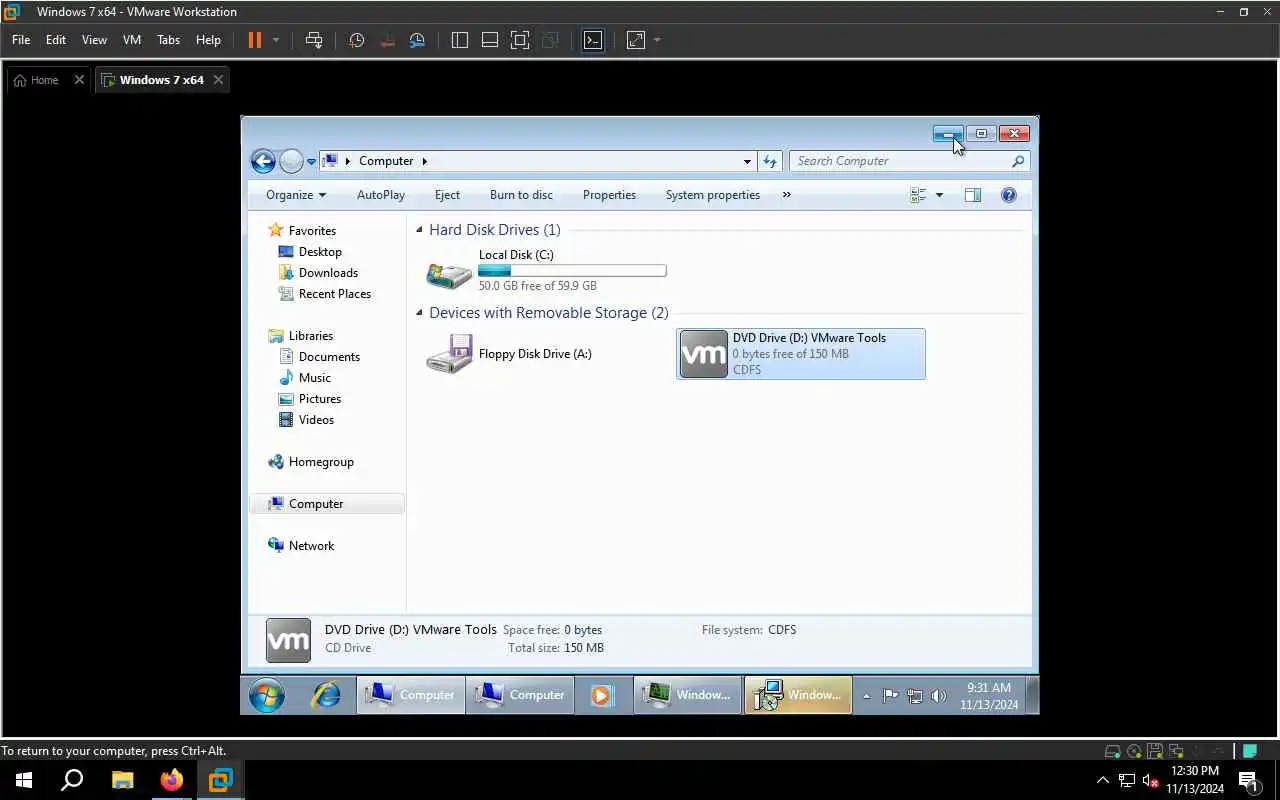The width and height of the screenshot is (1280, 800).
Task: Expand the address bar previous locations dropdown
Action: [747, 161]
